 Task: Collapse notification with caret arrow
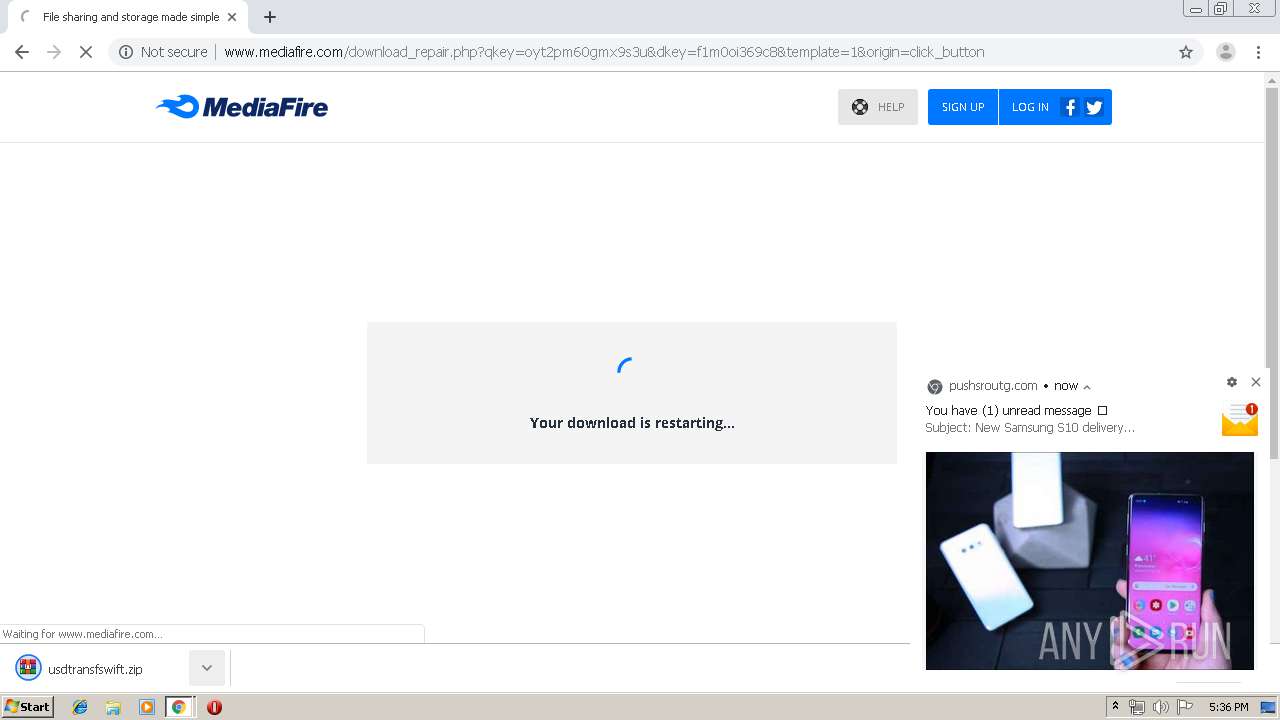click(1087, 387)
